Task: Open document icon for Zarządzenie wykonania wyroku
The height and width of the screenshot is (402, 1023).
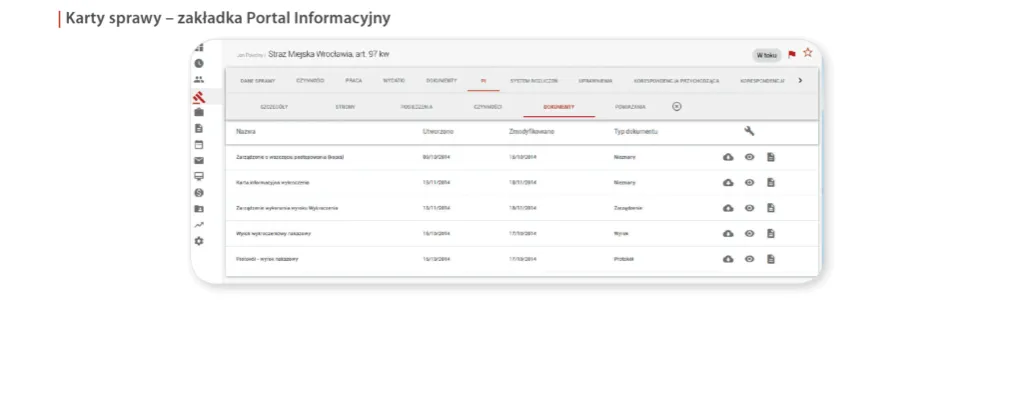Action: click(x=771, y=208)
